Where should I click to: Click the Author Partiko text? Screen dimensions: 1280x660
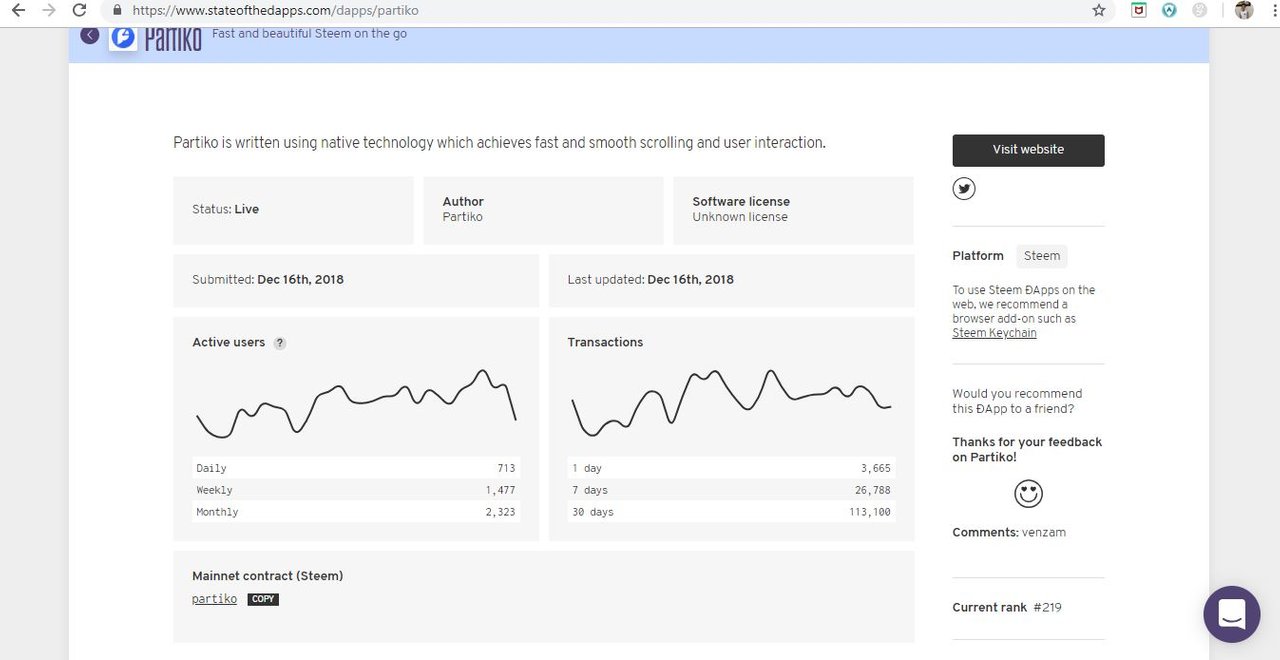463,209
